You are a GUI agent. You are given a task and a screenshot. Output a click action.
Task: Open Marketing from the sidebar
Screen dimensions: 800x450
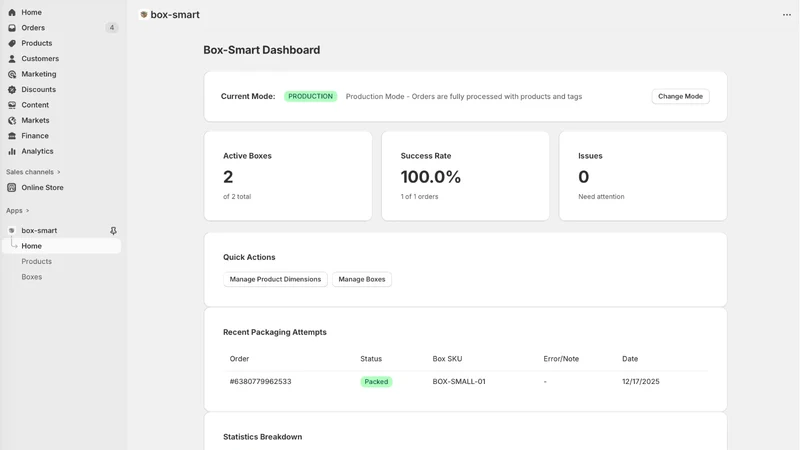39,74
